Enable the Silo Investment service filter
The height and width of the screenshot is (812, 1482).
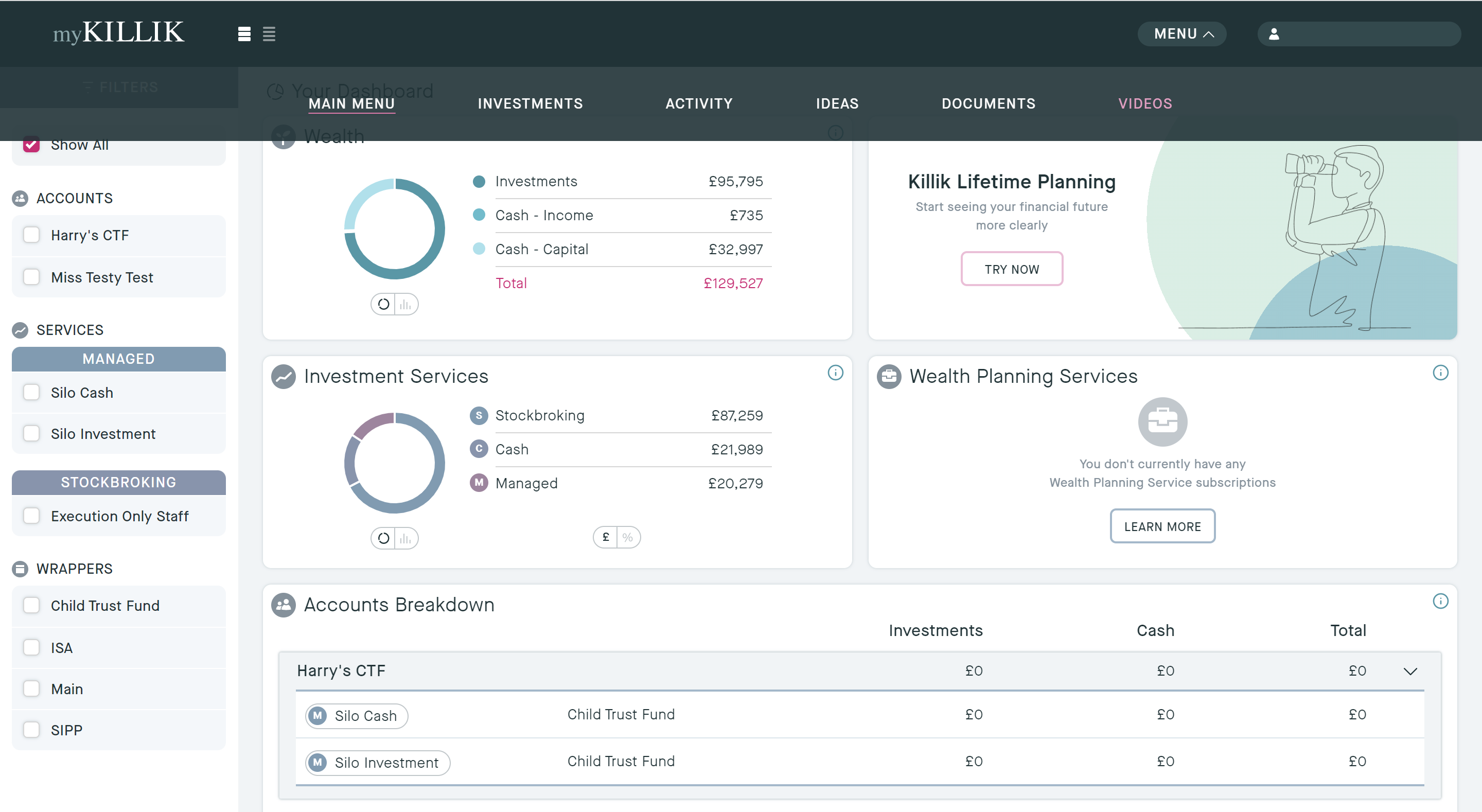(x=31, y=433)
